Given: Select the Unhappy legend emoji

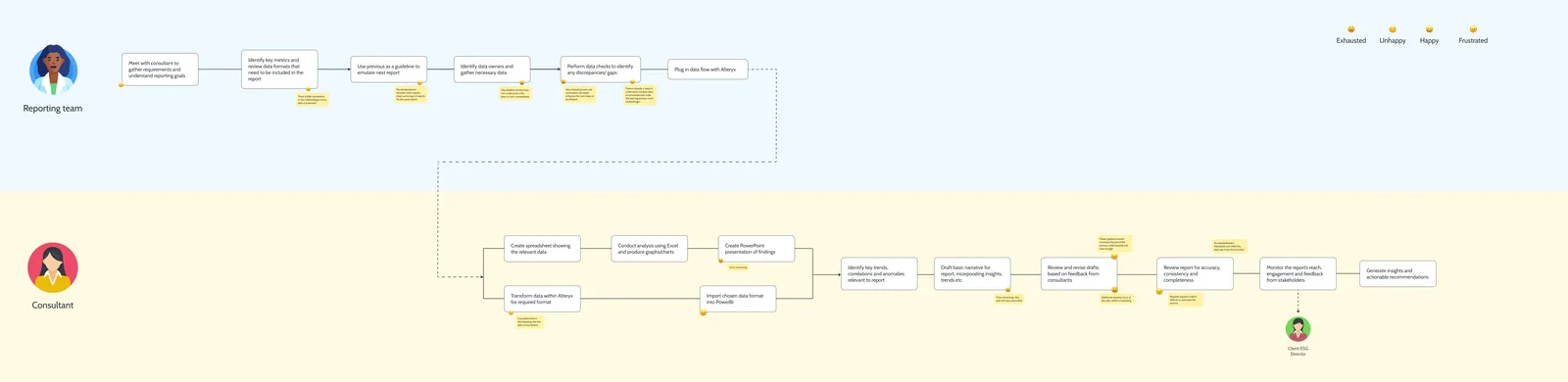Looking at the screenshot, I should pyautogui.click(x=1393, y=29).
